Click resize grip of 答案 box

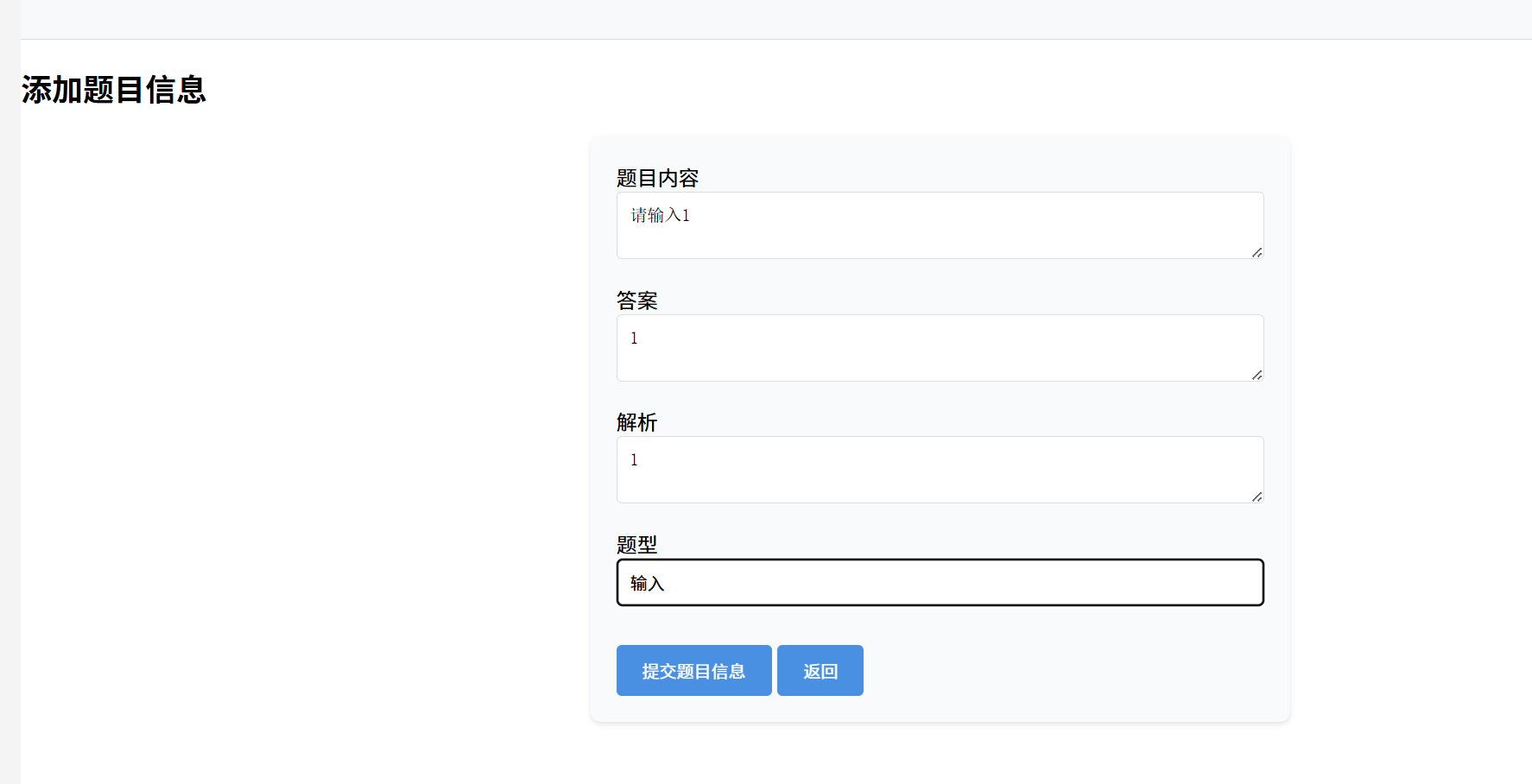pyautogui.click(x=1257, y=375)
